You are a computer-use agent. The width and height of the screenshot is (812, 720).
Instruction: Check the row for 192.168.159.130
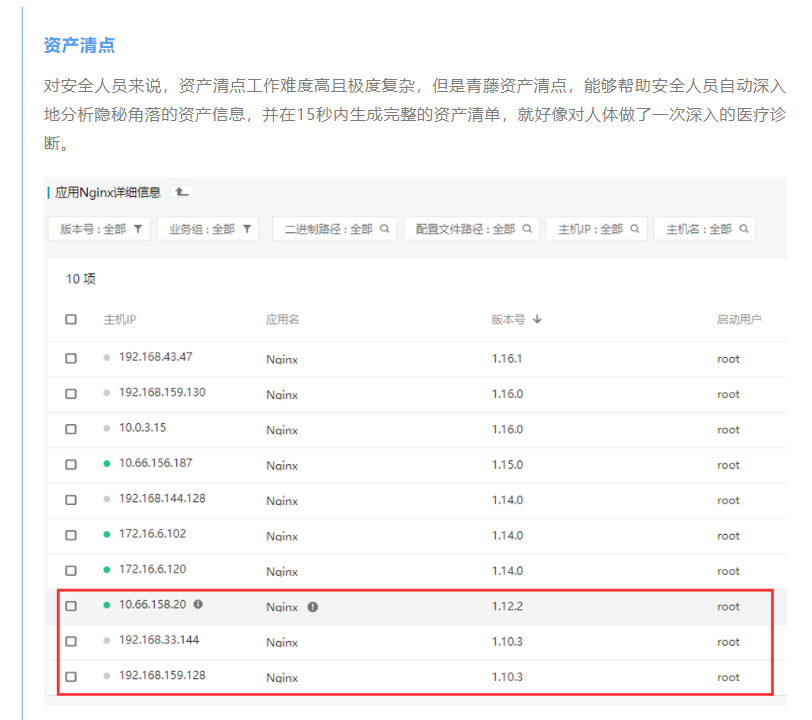coord(71,394)
